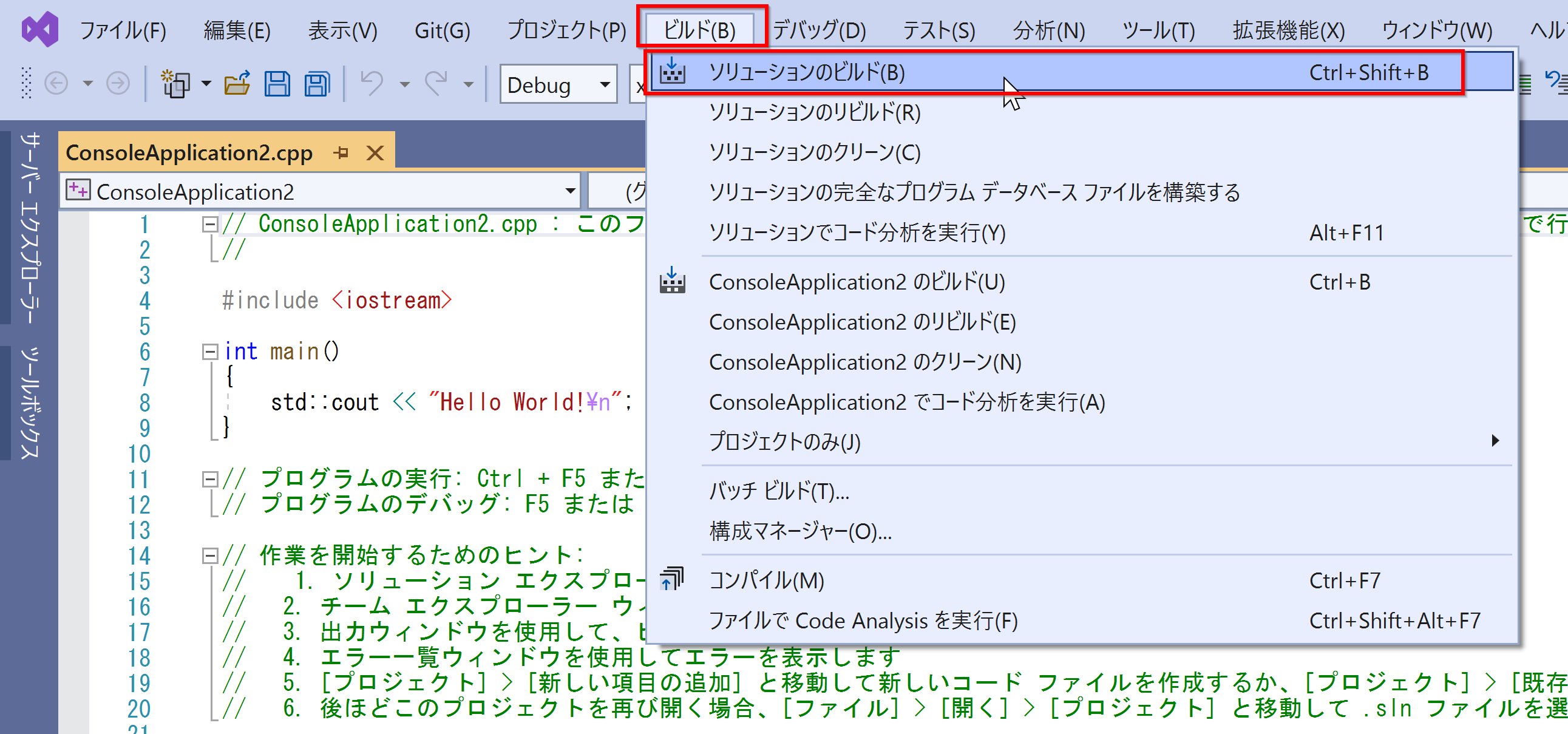Save the file with the single disk icon
Image resolution: width=1568 pixels, height=734 pixels.
277,83
